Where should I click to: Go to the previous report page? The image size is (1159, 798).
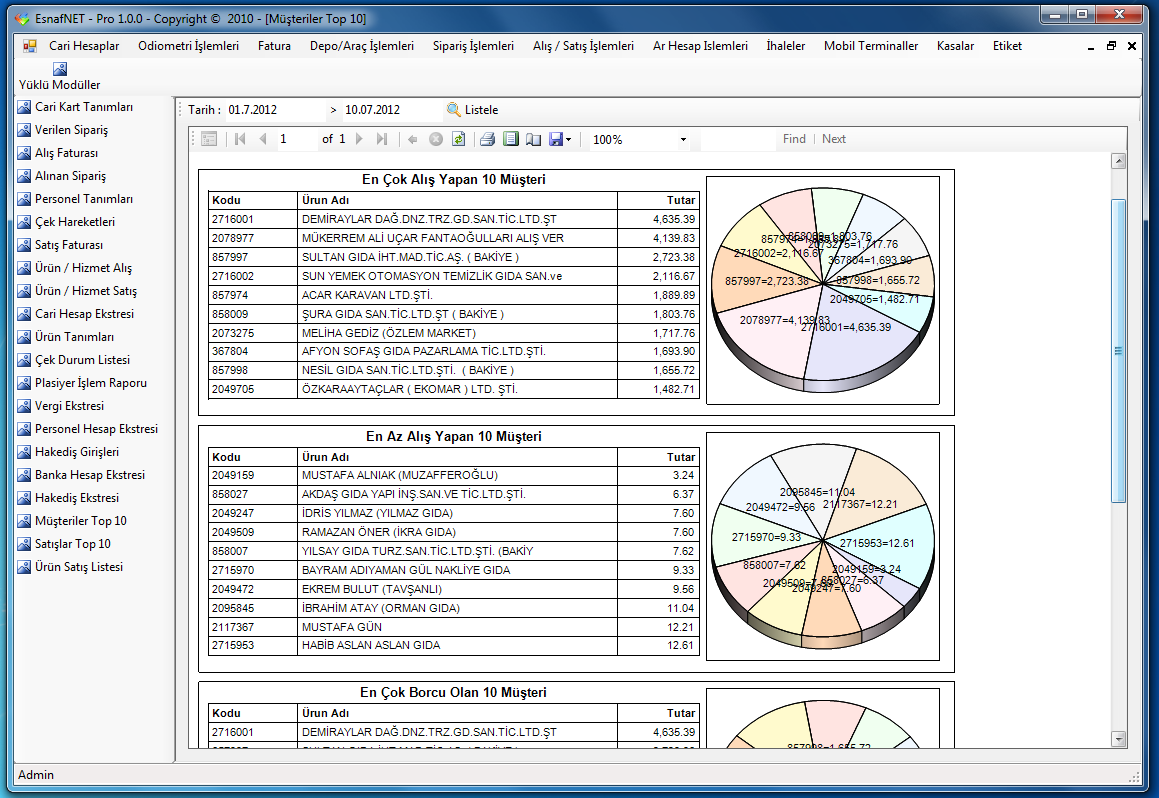point(262,139)
